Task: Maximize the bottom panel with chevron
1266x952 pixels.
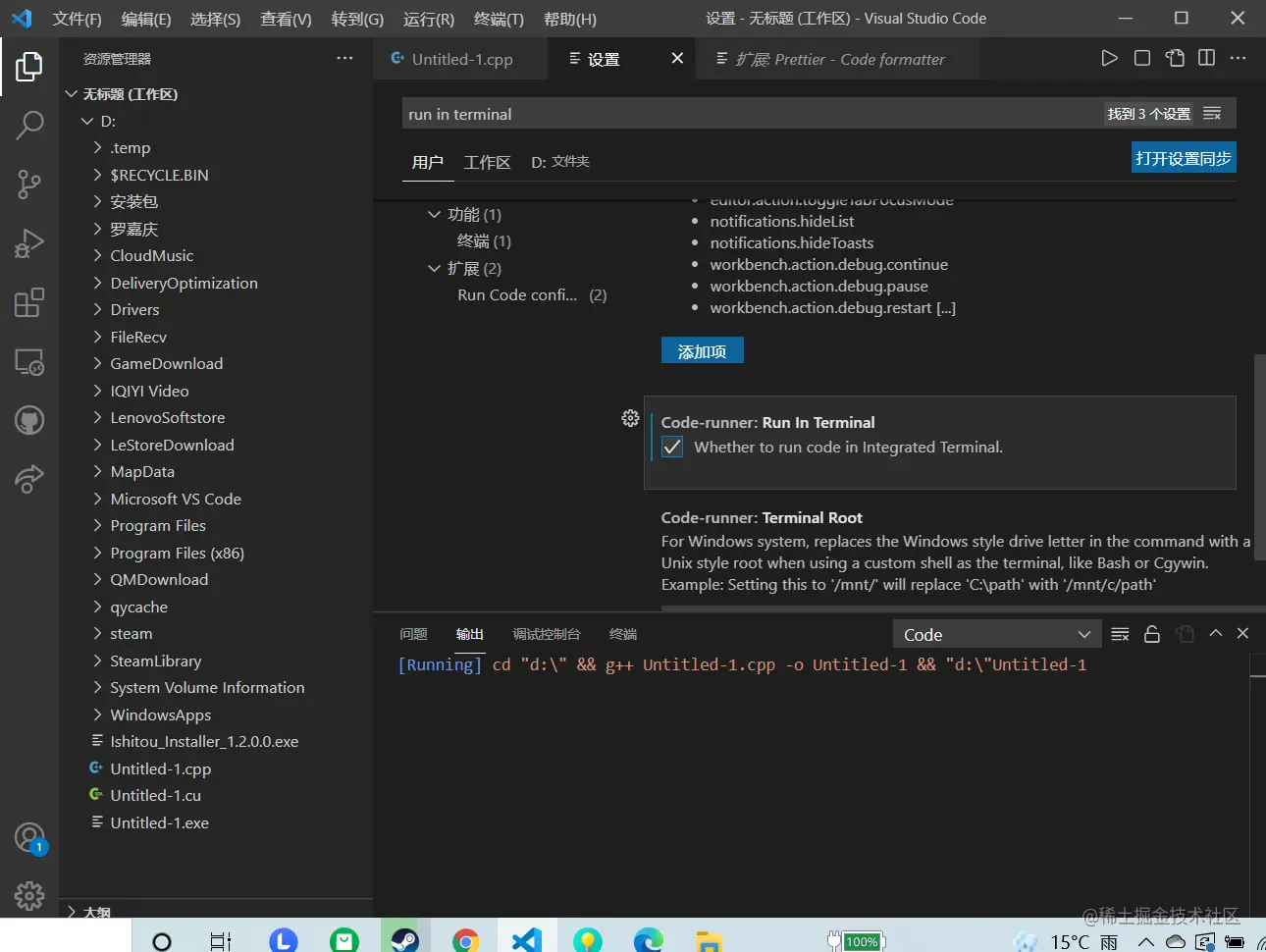Action: 1216,633
